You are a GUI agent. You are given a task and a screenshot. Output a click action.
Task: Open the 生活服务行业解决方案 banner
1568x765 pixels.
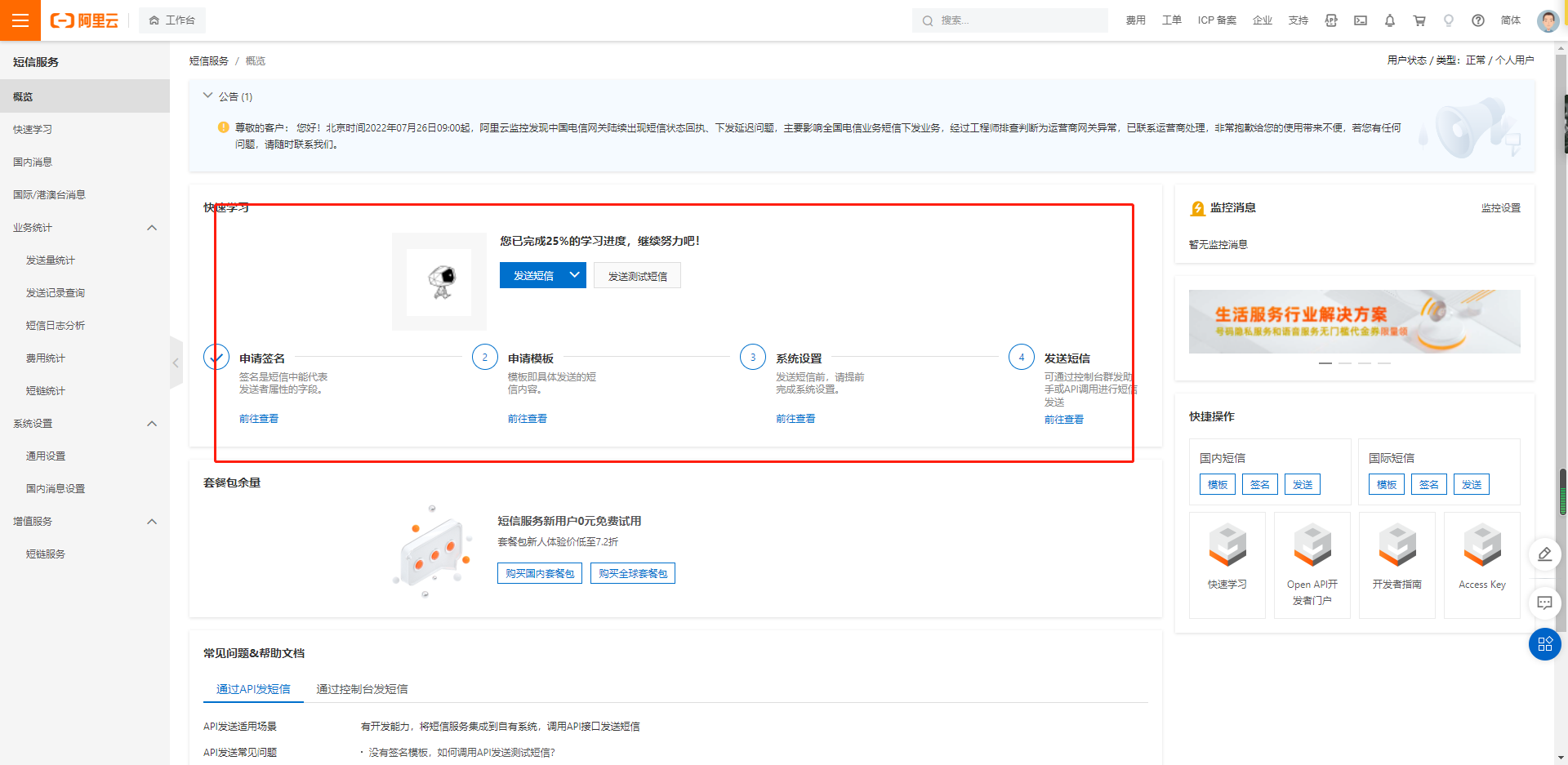point(1355,322)
